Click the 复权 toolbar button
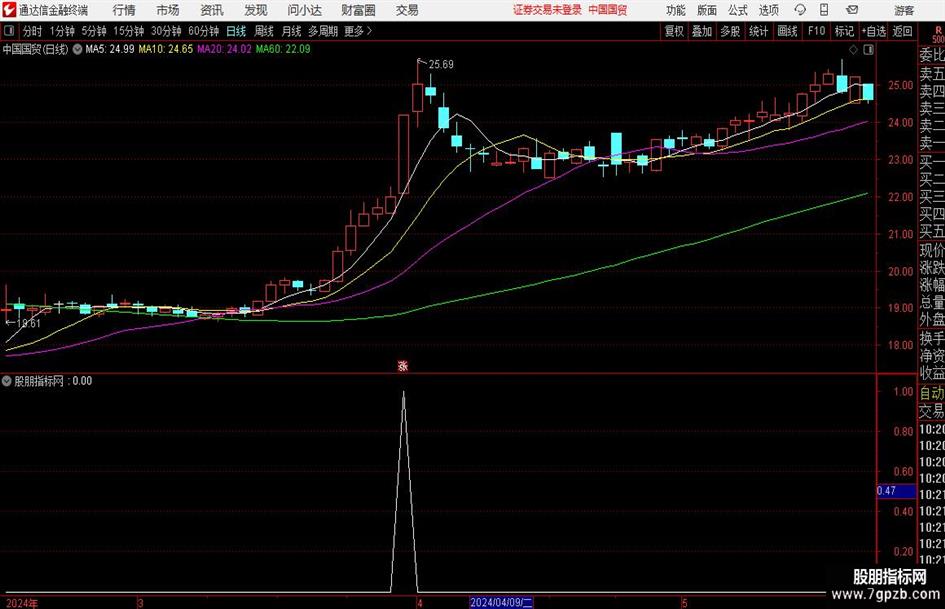This screenshot has height=609, width=945. (674, 31)
